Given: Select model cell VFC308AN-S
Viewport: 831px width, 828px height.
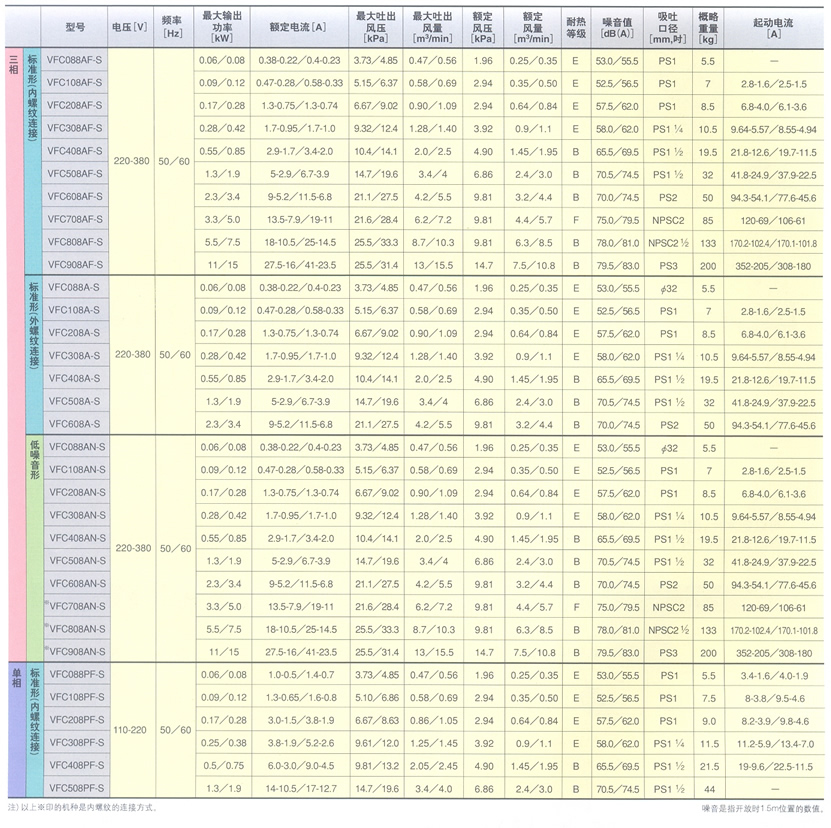Looking at the screenshot, I should [77, 515].
